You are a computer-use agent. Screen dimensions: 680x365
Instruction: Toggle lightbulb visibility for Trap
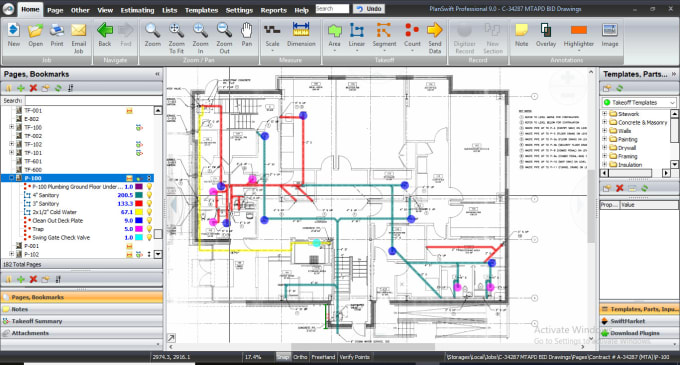pyautogui.click(x=149, y=229)
